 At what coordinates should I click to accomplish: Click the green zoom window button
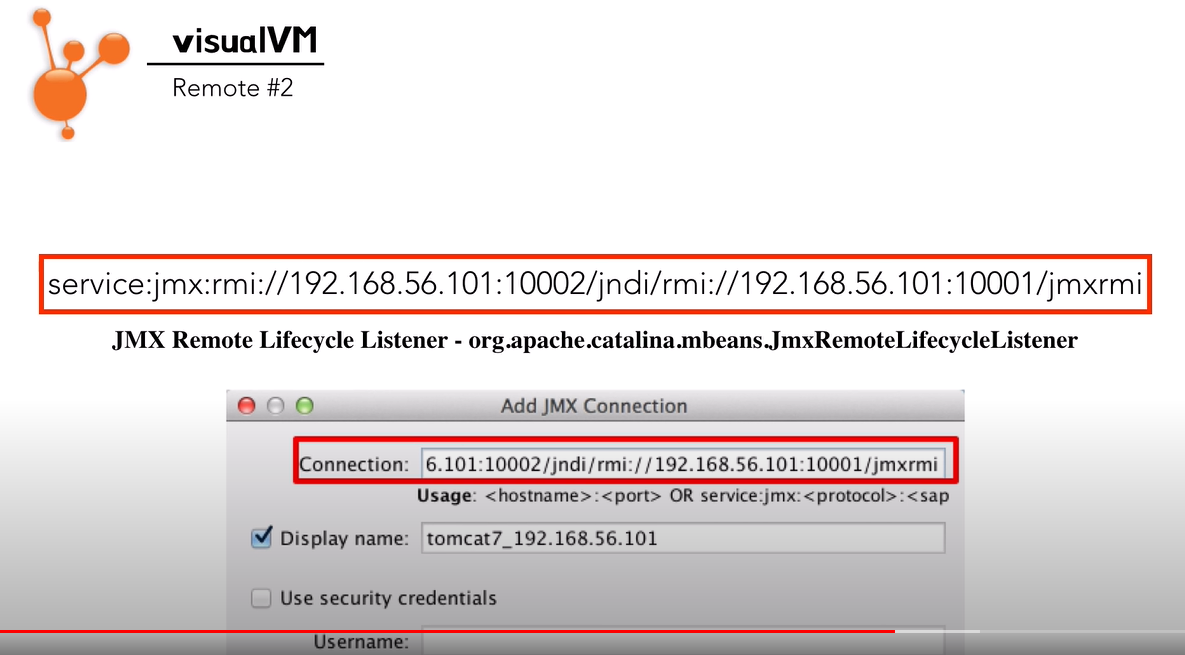[305, 406]
